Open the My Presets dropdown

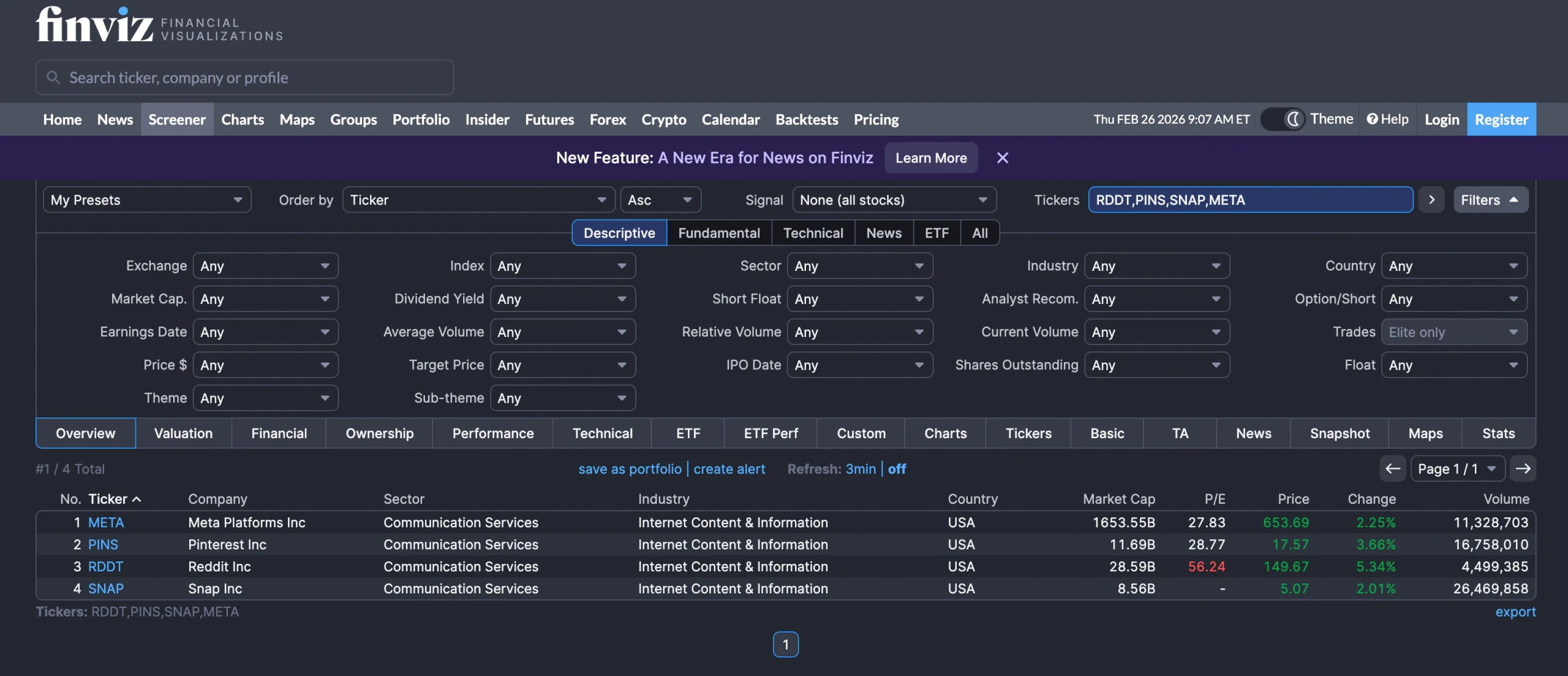point(147,200)
